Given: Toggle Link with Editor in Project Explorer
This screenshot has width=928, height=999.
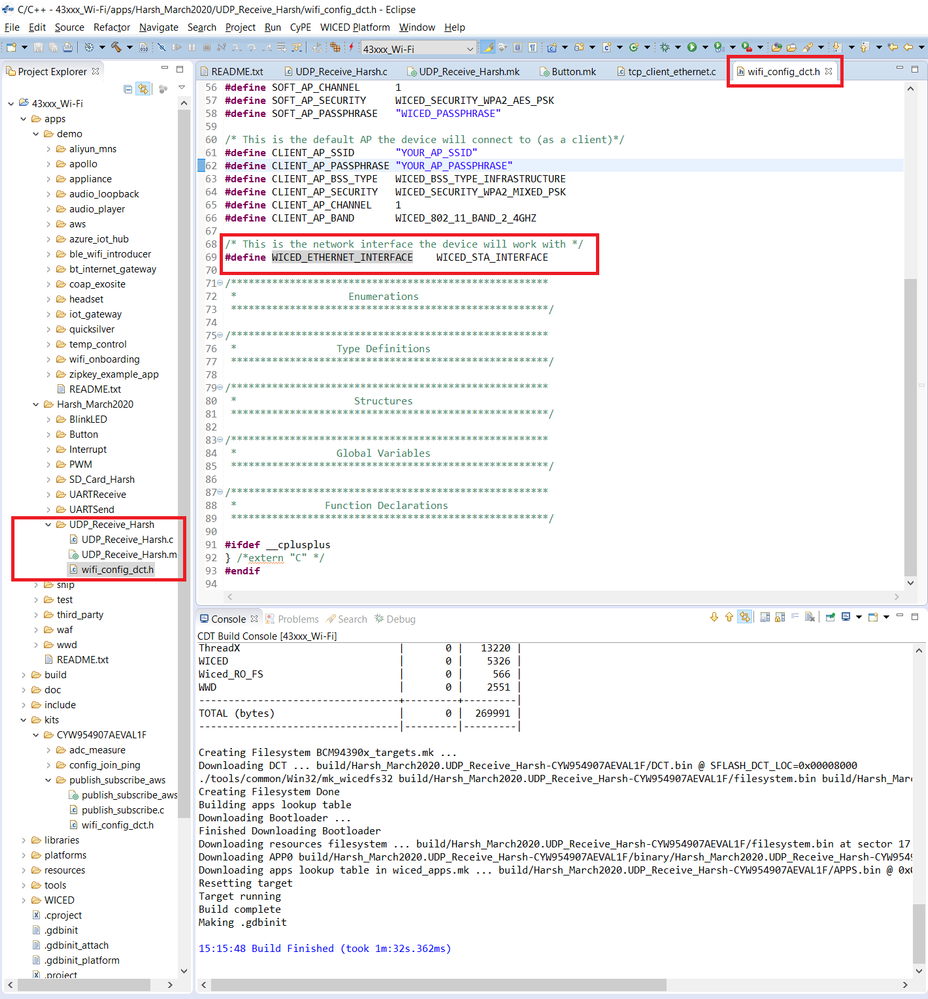Looking at the screenshot, I should (143, 87).
